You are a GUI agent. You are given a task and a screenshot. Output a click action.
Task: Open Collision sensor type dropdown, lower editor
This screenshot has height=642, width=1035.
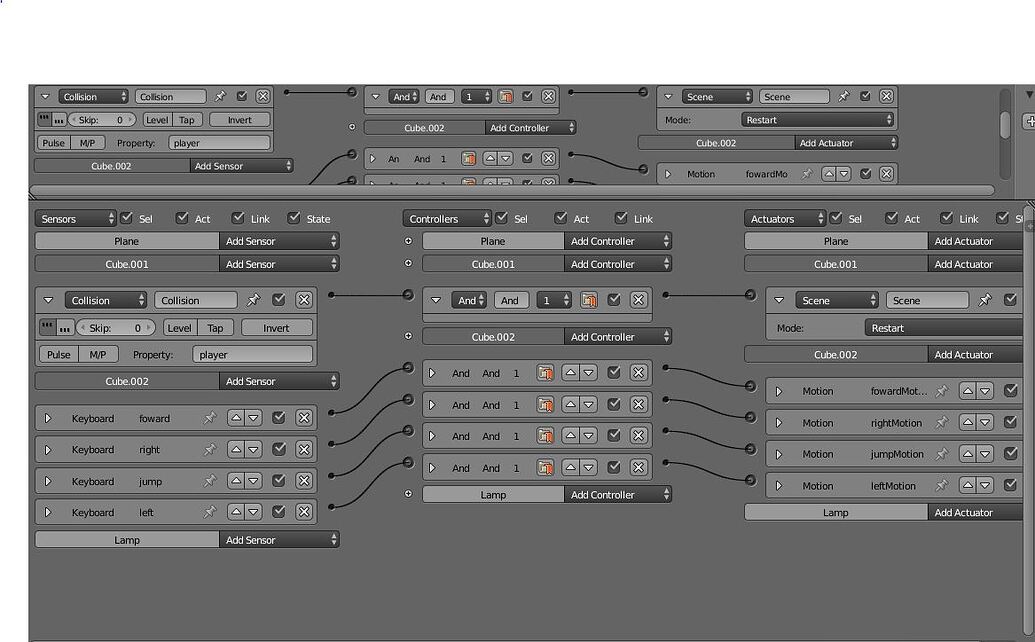click(x=106, y=300)
